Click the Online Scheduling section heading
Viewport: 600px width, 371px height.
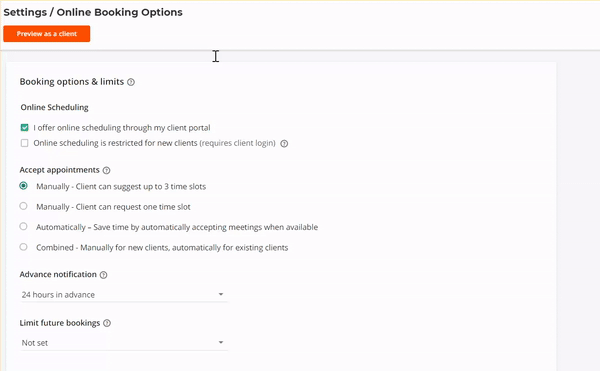click(x=54, y=107)
